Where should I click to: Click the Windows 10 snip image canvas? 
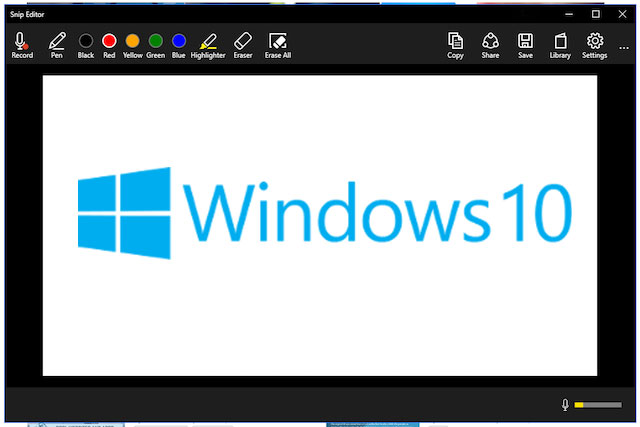click(320, 225)
